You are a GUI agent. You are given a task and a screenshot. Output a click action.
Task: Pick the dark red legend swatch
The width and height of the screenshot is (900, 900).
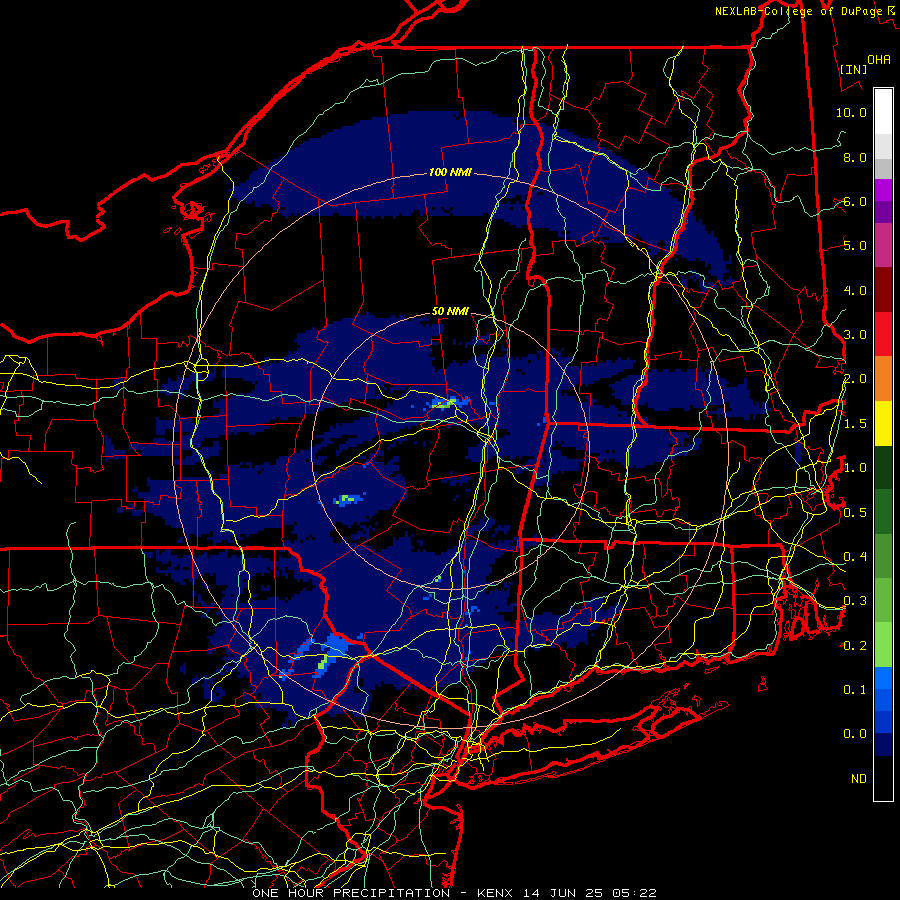pyautogui.click(x=883, y=290)
